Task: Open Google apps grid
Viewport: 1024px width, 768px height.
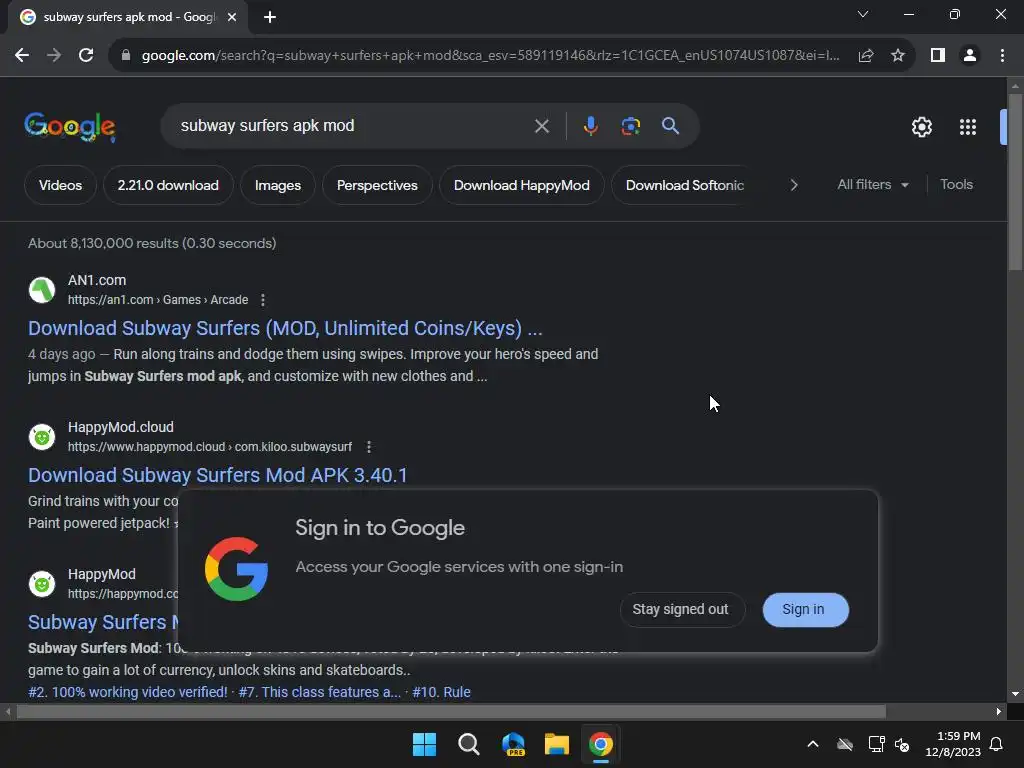Action: pos(968,127)
